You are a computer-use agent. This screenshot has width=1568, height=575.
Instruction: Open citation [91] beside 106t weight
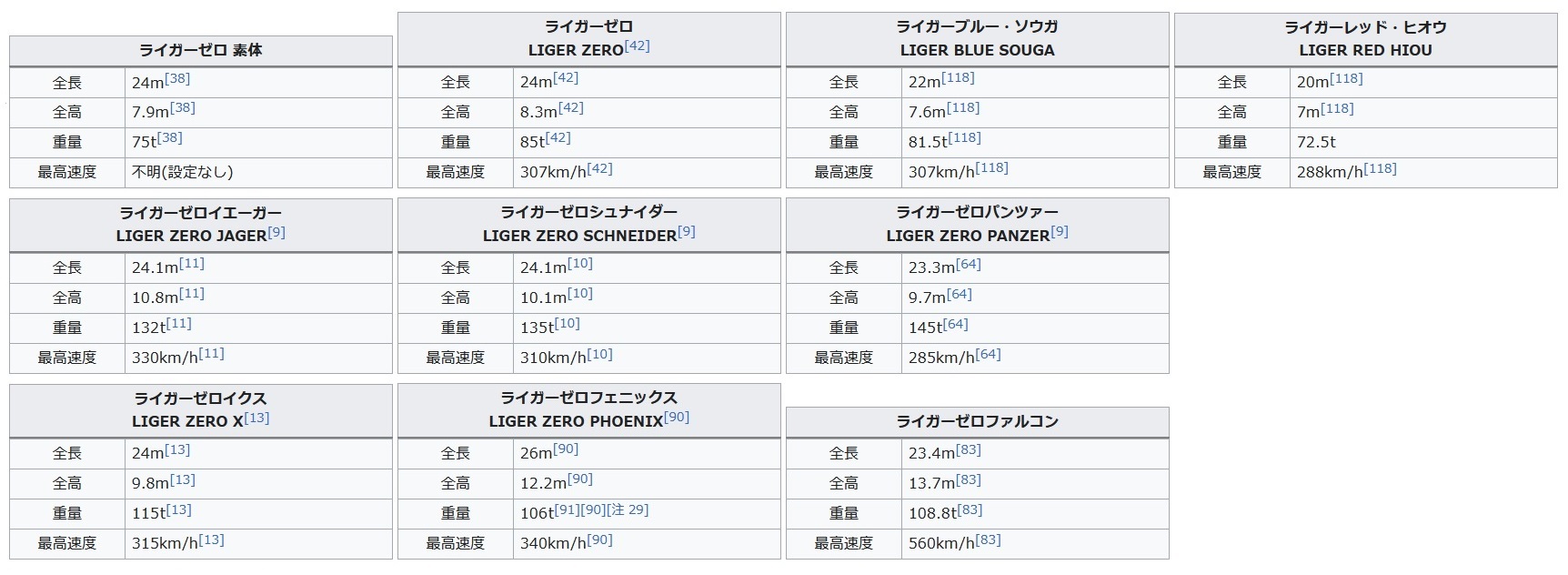pos(567,509)
